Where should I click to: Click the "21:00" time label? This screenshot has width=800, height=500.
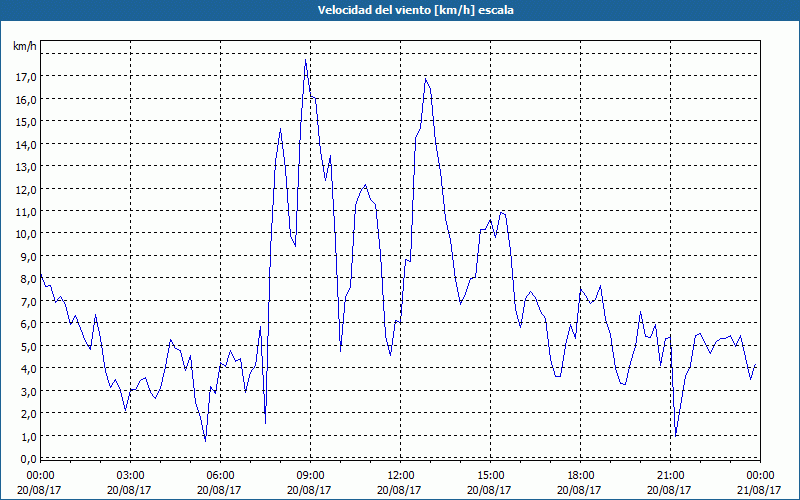(x=670, y=475)
